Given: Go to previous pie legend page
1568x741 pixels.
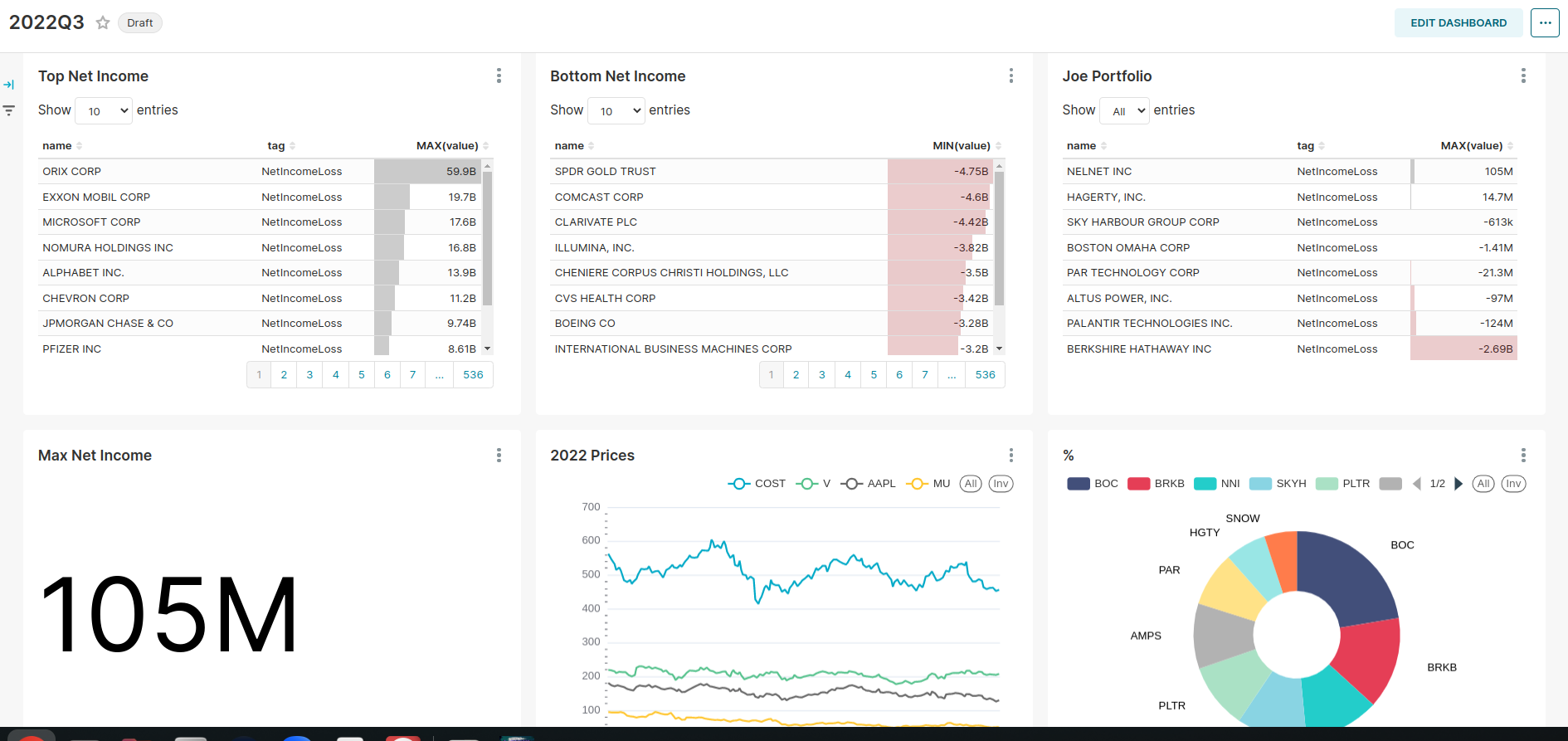Looking at the screenshot, I should (x=1417, y=484).
